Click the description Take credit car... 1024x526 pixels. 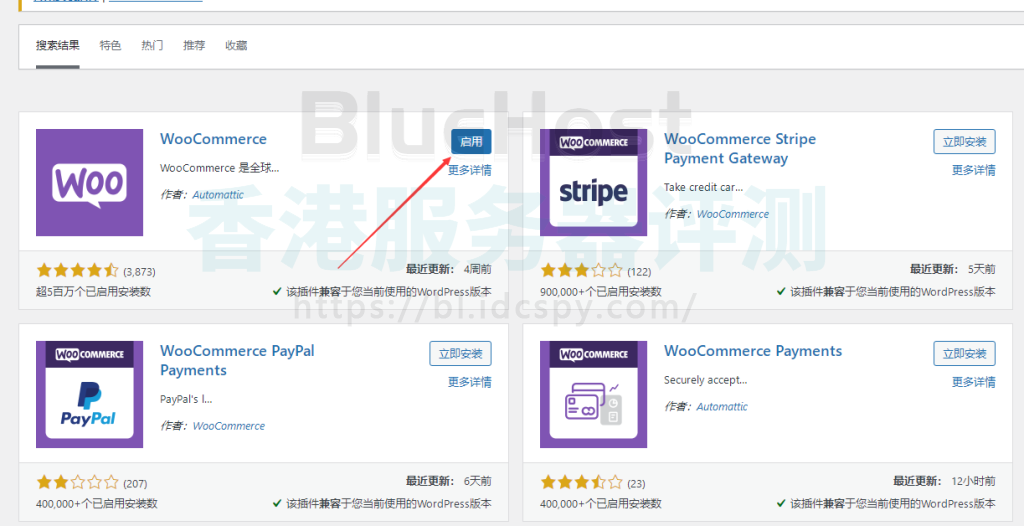coord(703,188)
